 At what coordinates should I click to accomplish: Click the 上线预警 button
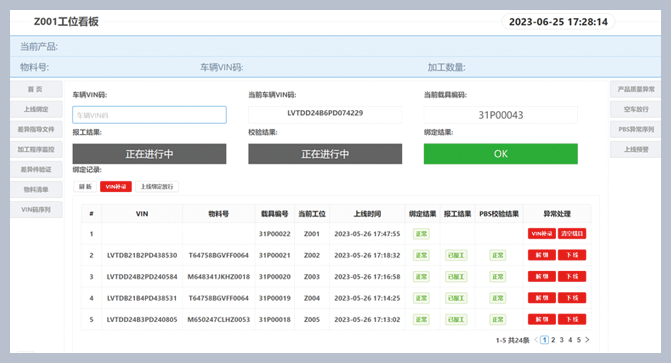pyautogui.click(x=635, y=149)
